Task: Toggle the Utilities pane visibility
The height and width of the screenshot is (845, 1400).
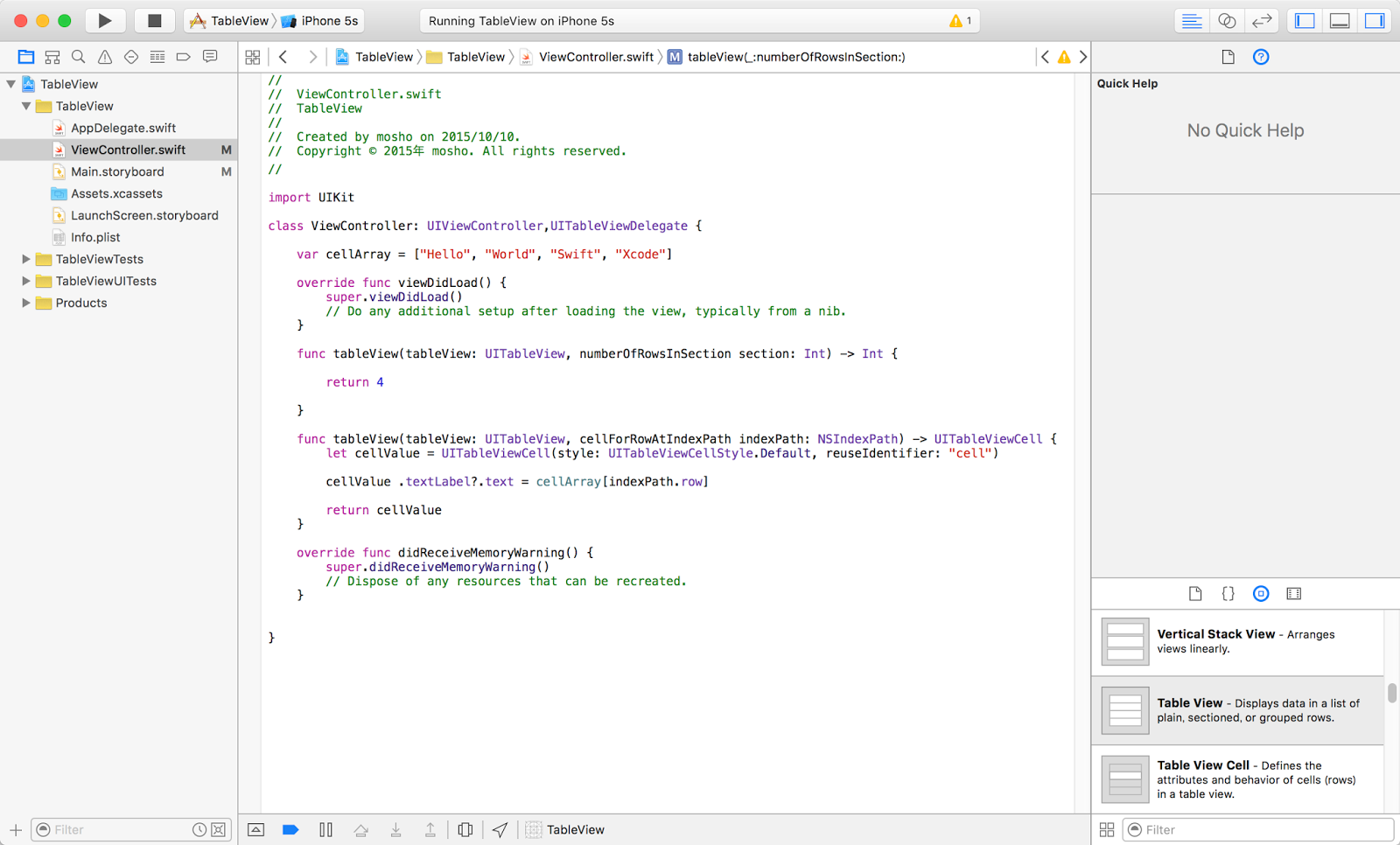Action: tap(1375, 21)
